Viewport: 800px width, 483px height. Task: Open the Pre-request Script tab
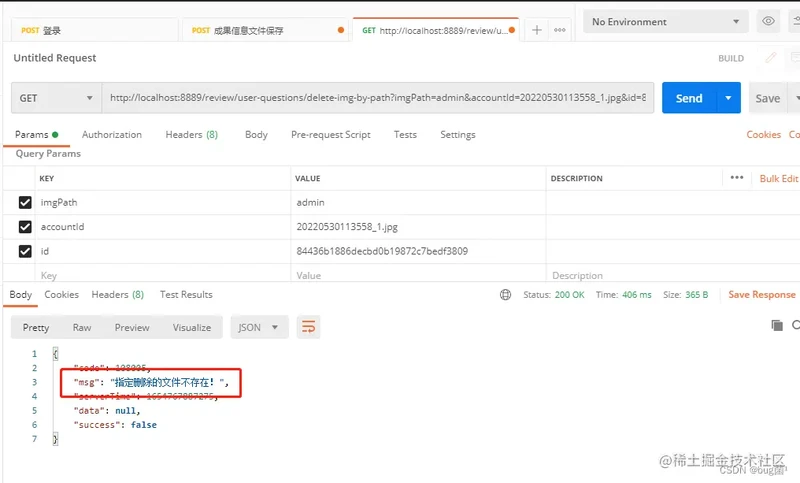point(331,135)
